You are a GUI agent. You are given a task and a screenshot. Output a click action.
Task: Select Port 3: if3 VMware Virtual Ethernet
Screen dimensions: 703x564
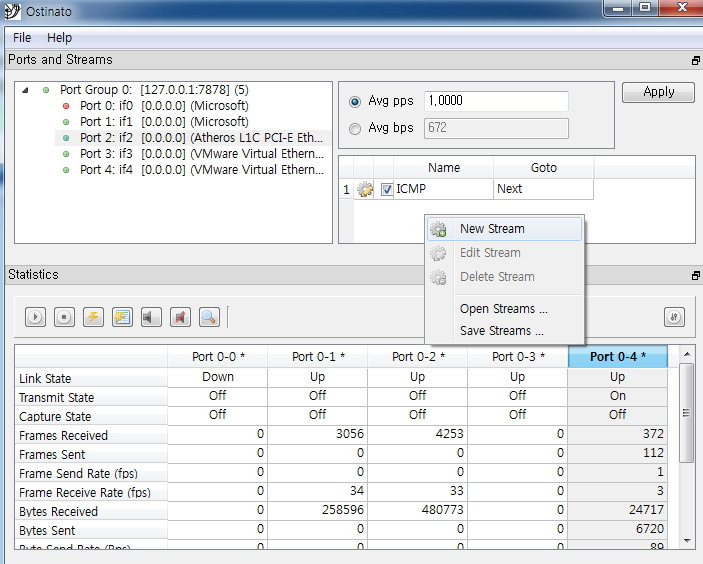pyautogui.click(x=201, y=154)
